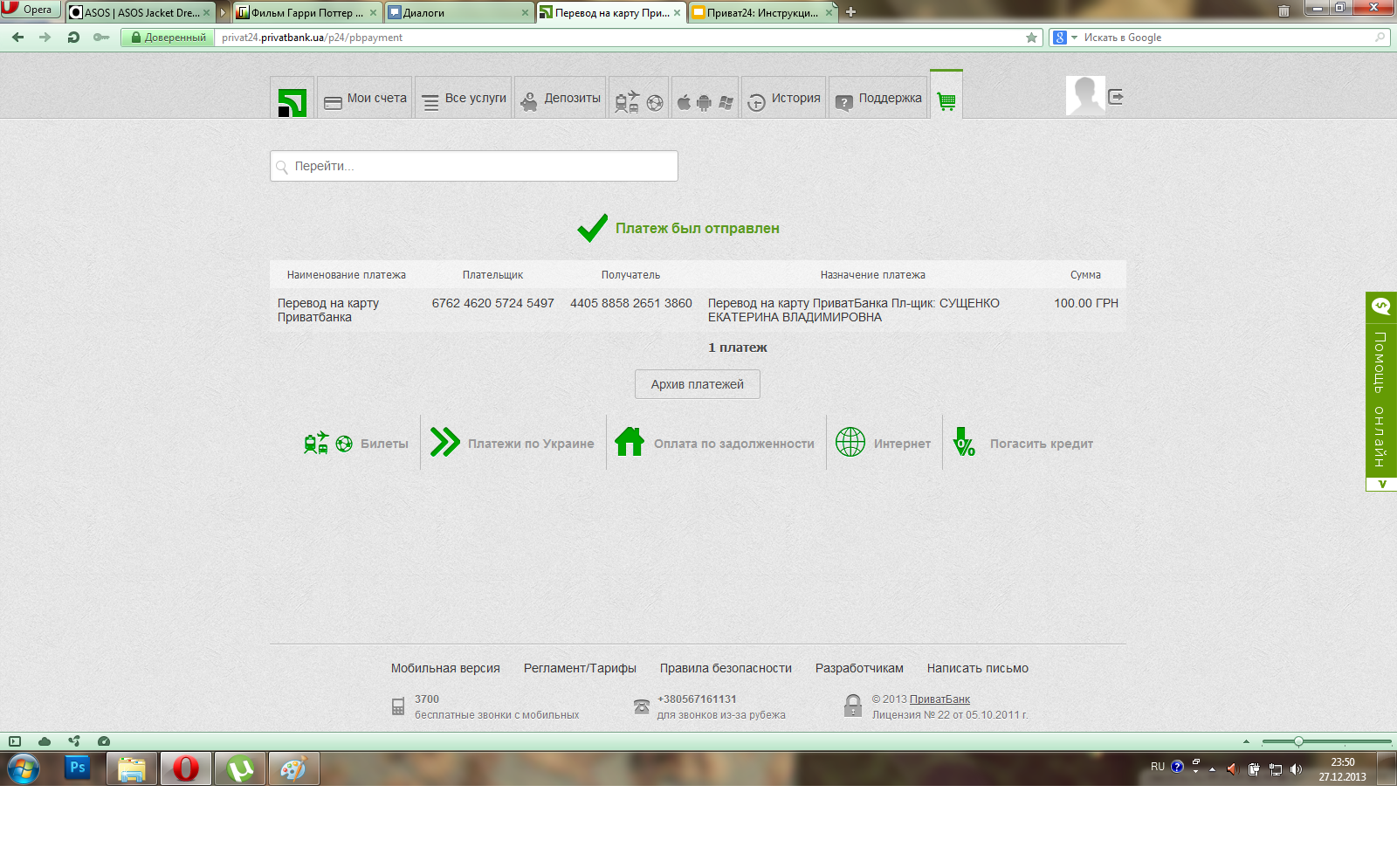The image size is (1397, 868).
Task: Click 'Написать письмо' footer link
Action: (978, 668)
